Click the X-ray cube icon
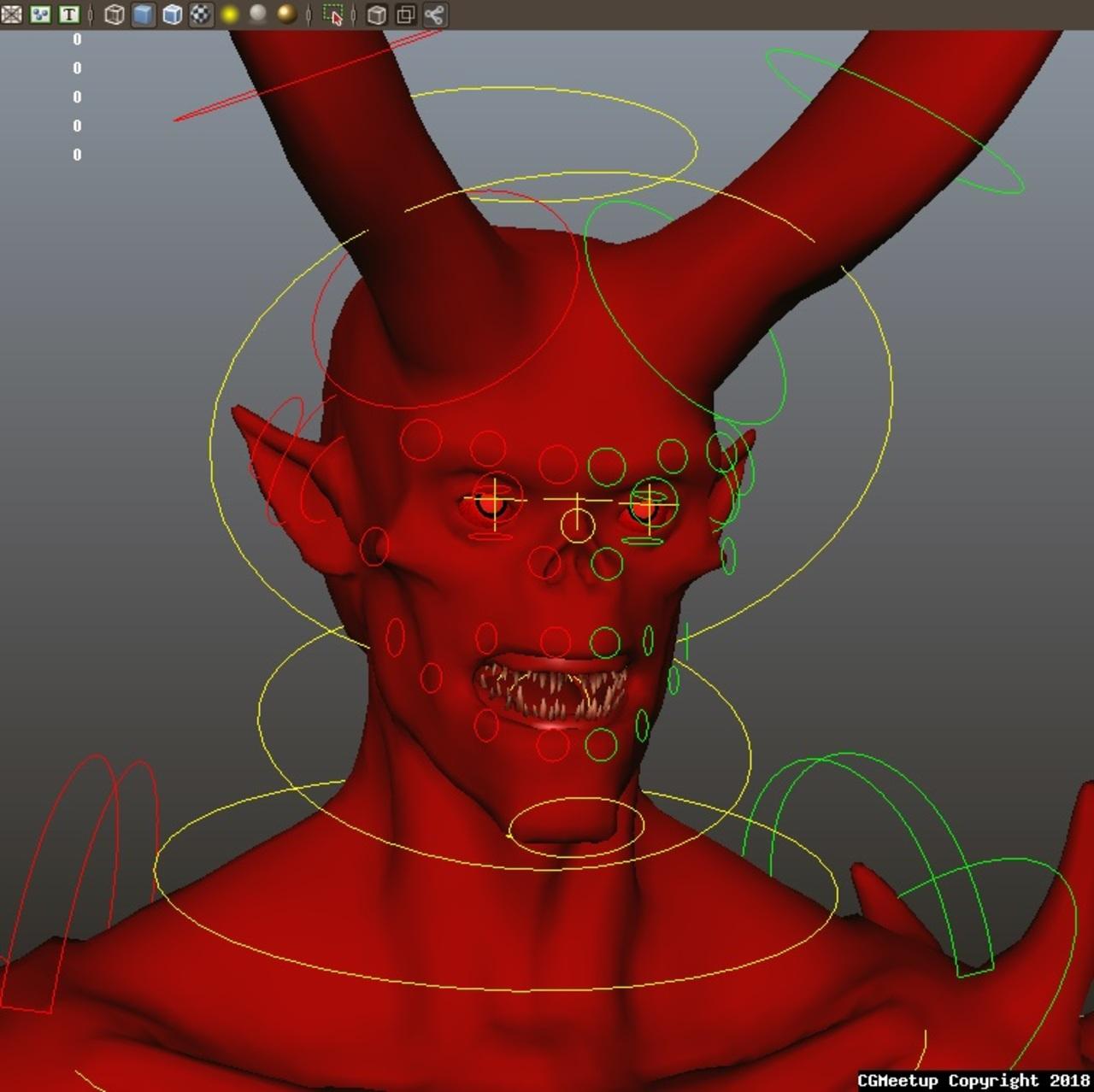 (376, 15)
